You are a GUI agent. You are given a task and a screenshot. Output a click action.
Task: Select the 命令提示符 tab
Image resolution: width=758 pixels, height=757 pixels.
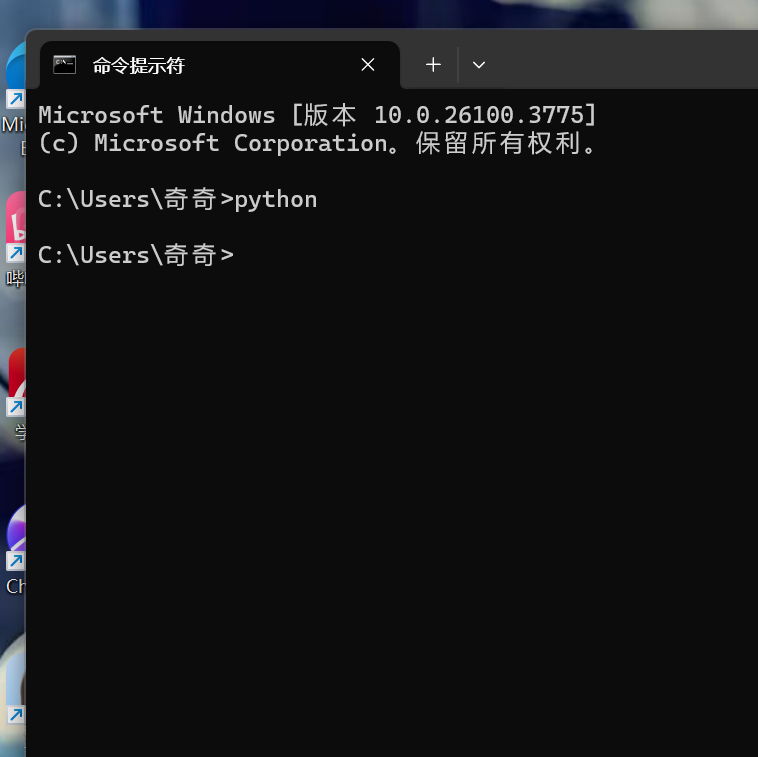[x=220, y=65]
